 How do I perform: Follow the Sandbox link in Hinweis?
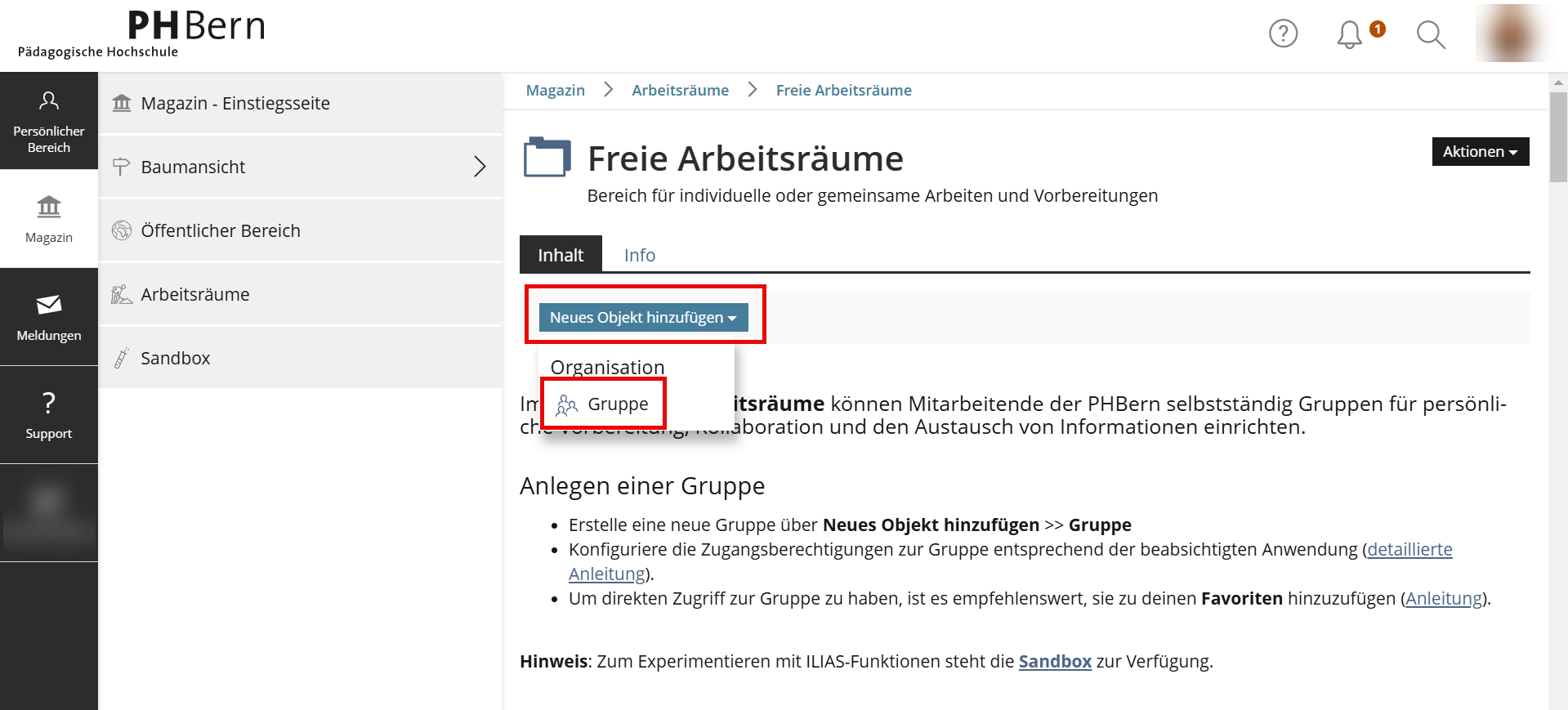tap(1054, 661)
